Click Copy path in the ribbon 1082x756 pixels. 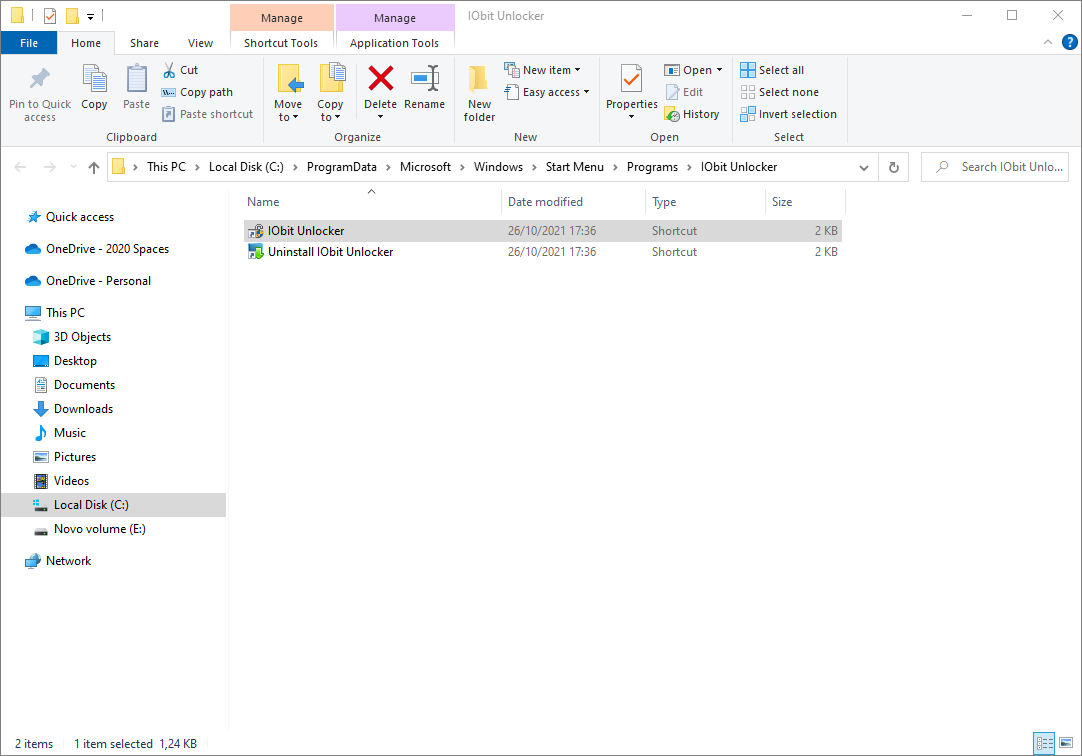[197, 92]
